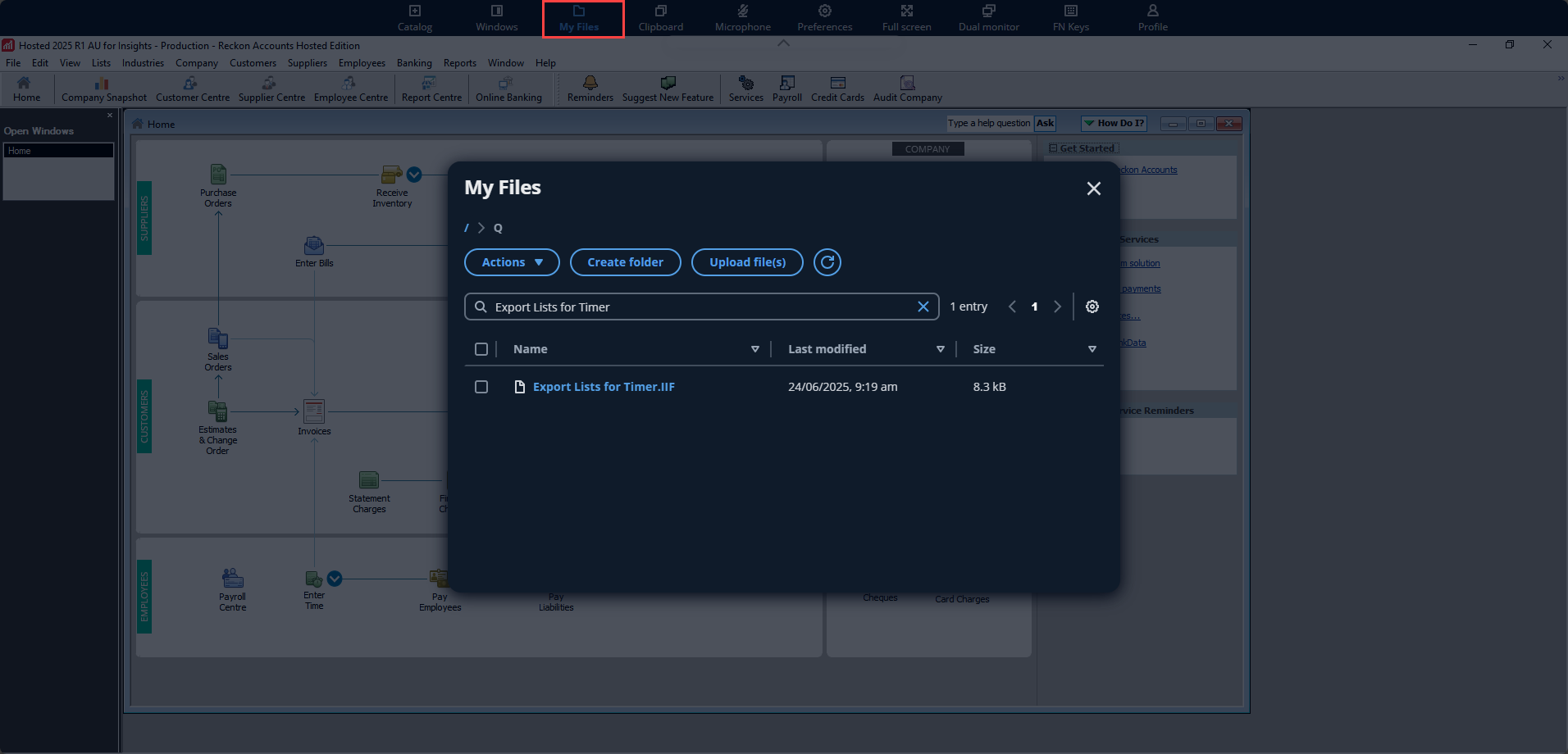Open the Profile menu
The image size is (1568, 754).
1152,18
